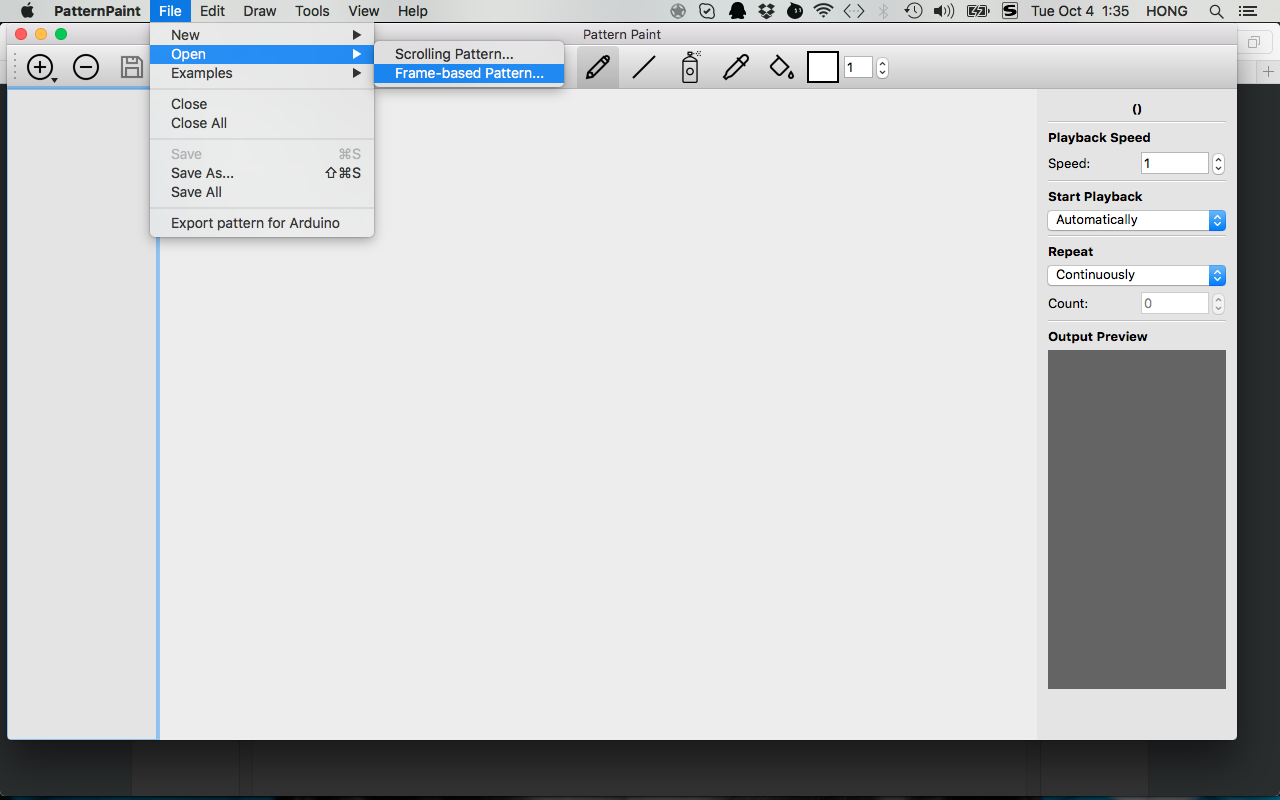Close the open File menu

click(170, 11)
